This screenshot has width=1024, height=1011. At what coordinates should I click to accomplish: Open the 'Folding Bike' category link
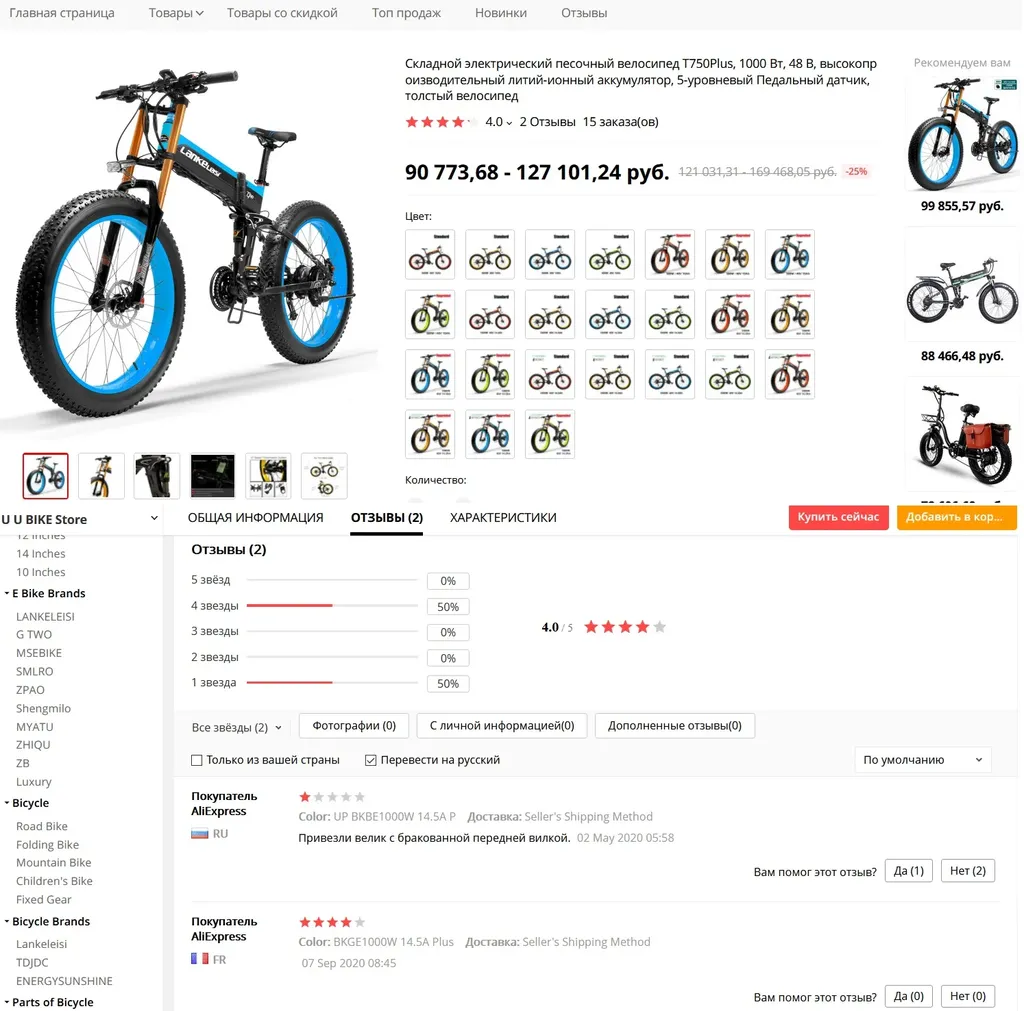tap(48, 844)
